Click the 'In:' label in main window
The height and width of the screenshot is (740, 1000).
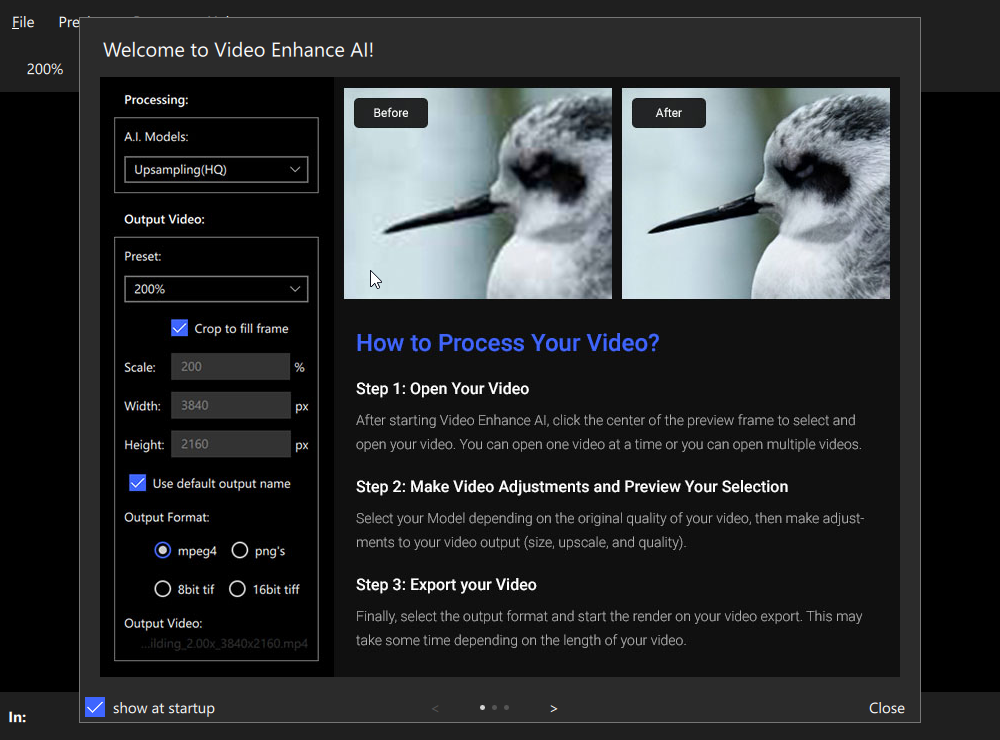tap(17, 717)
